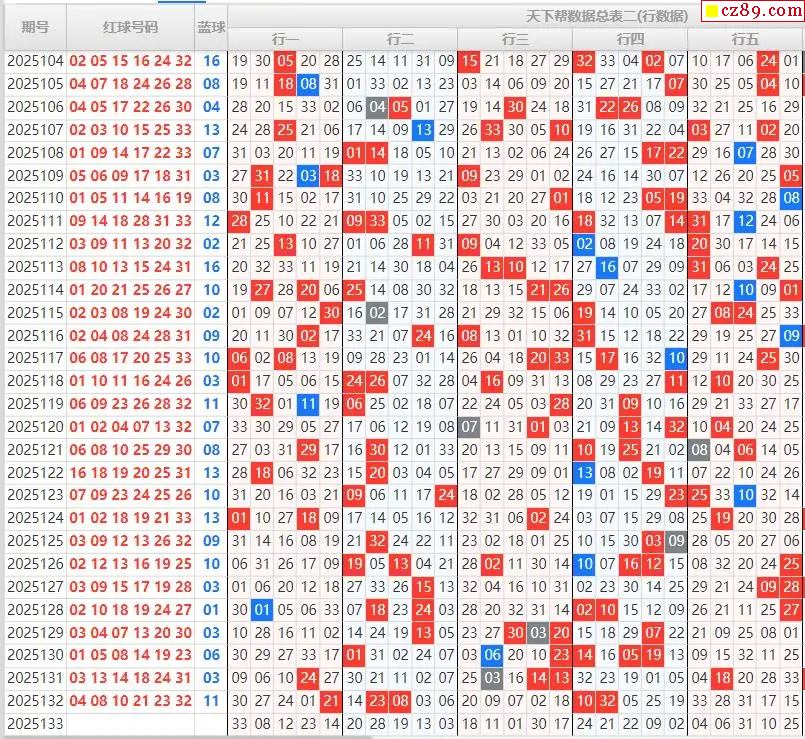Click the blue 08 cell in 行一 of row 2025105
This screenshot has height=739, width=805.
click(308, 84)
